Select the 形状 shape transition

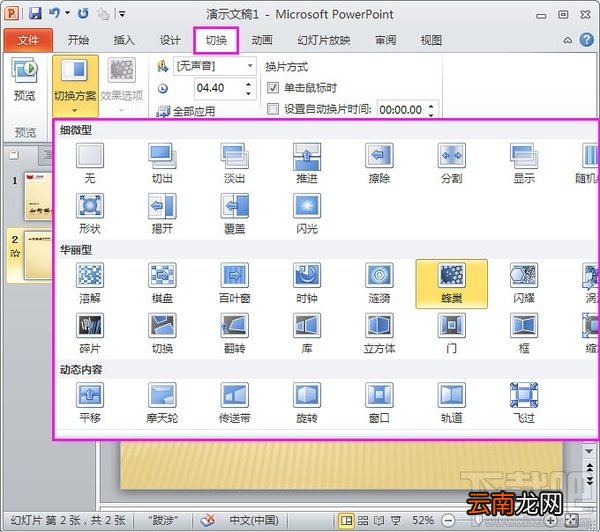click(x=90, y=214)
